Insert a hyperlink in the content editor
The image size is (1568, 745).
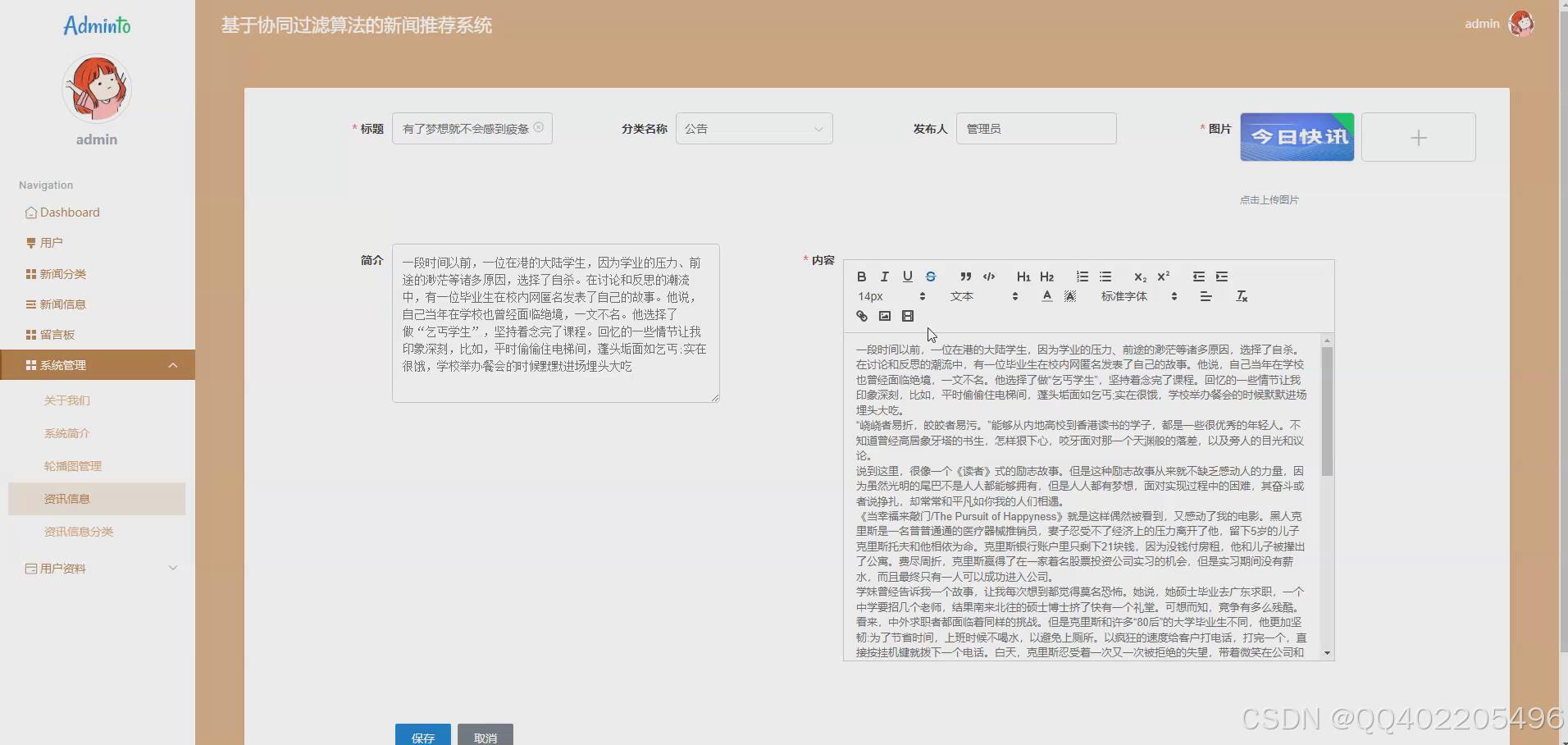(861, 316)
